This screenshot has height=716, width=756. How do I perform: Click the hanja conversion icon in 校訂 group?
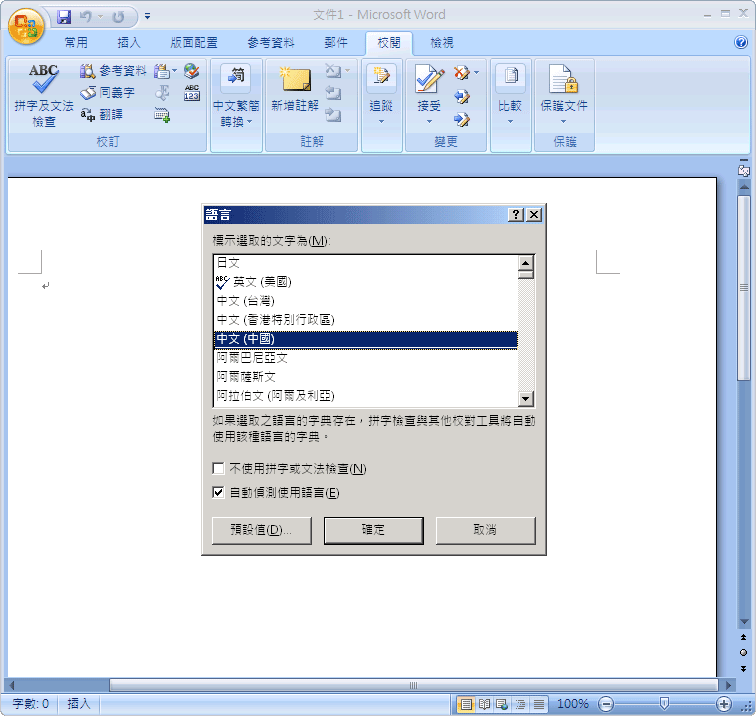click(162, 93)
